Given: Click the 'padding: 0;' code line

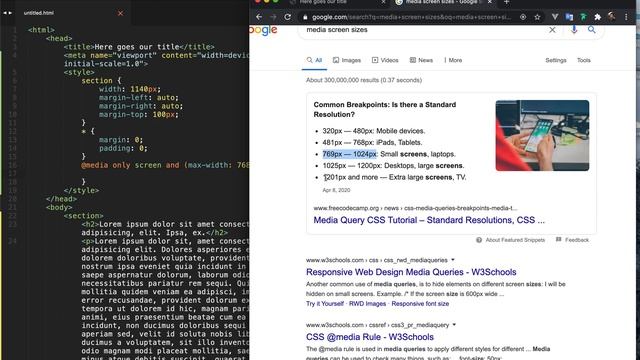Looking at the screenshot, I should click(x=123, y=148).
